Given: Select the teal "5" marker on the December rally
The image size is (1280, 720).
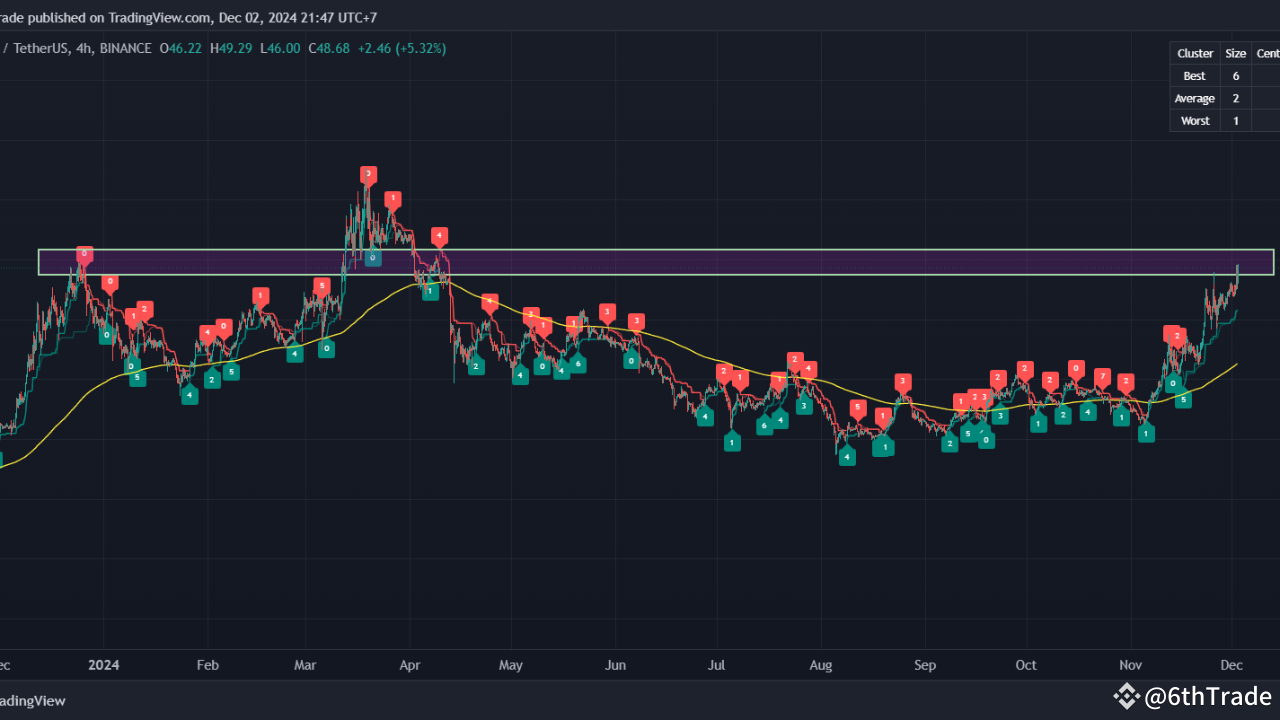Looking at the screenshot, I should point(1183,398).
